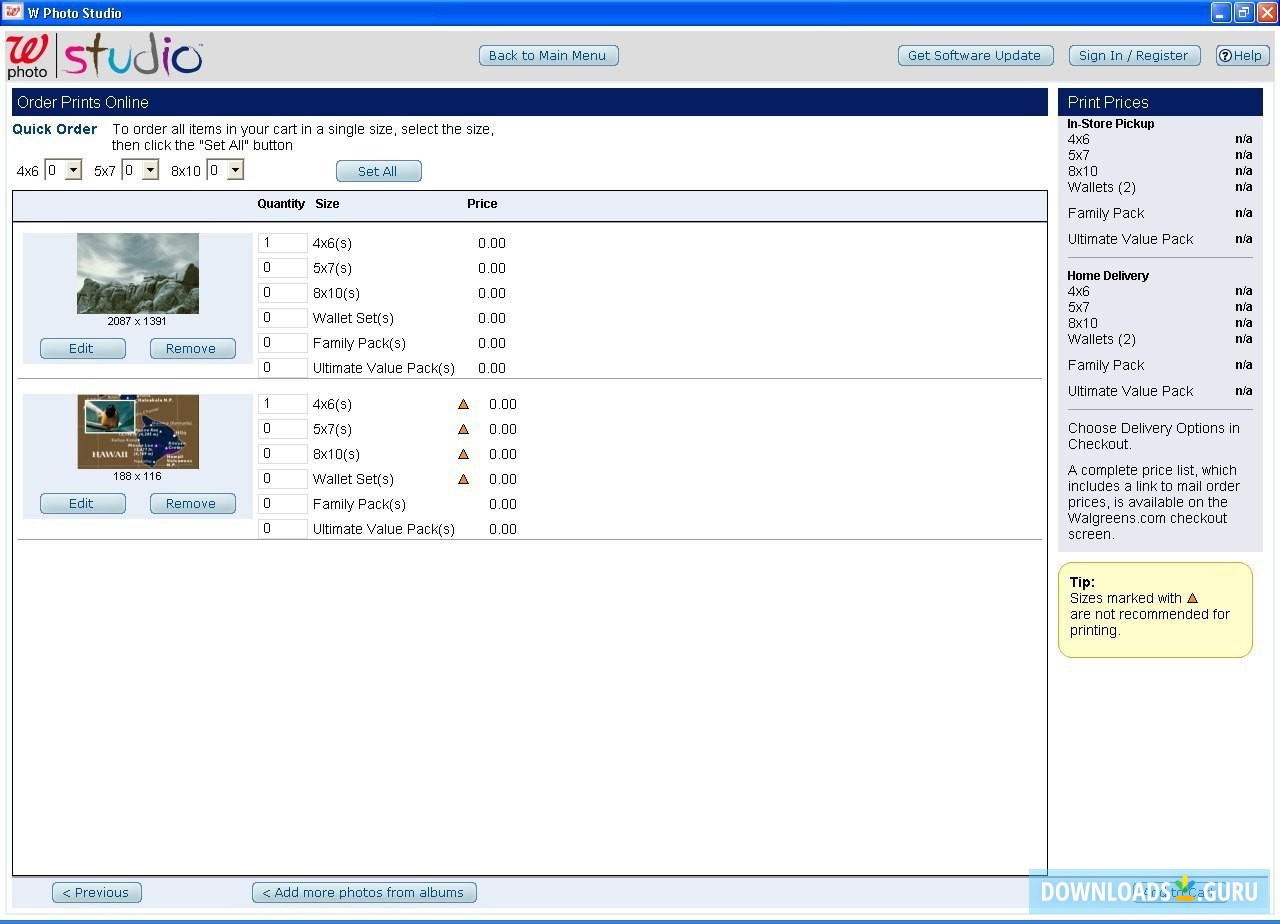The height and width of the screenshot is (924, 1280).
Task: Click "Family Pack(s)" size label for Hawaii photo
Action: [359, 504]
